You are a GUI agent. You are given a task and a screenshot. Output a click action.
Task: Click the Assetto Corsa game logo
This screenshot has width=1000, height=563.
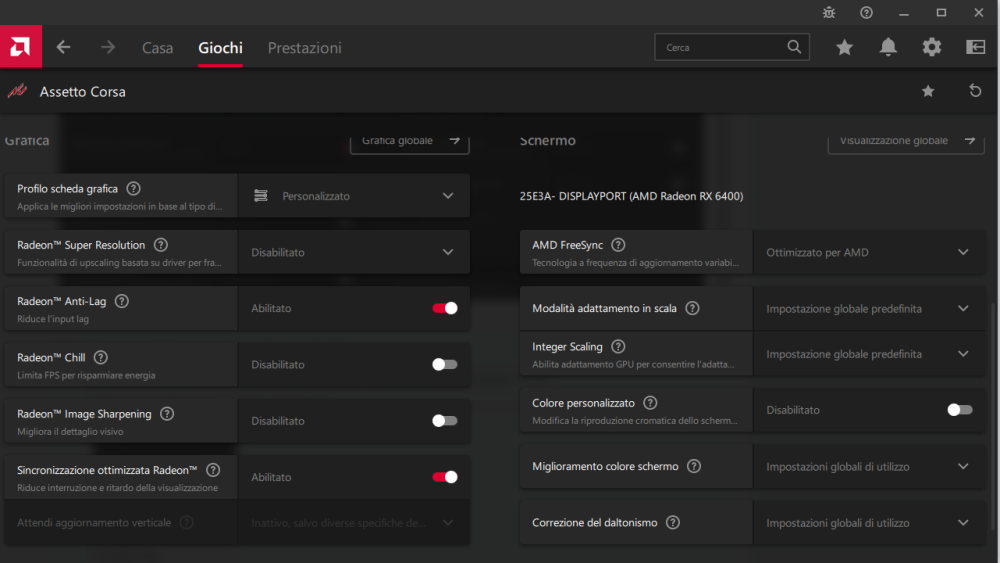[x=17, y=91]
